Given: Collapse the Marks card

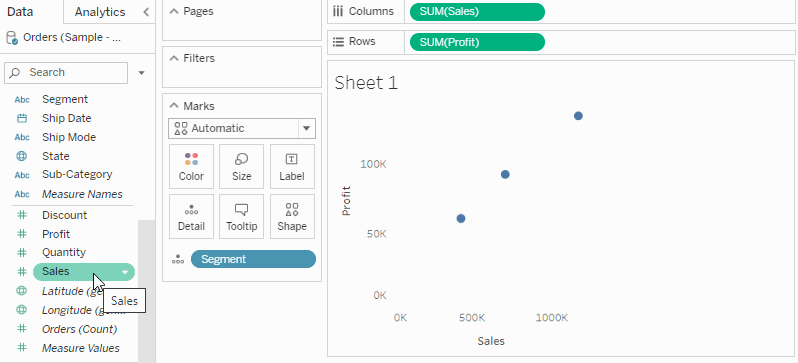Looking at the screenshot, I should coord(175,106).
